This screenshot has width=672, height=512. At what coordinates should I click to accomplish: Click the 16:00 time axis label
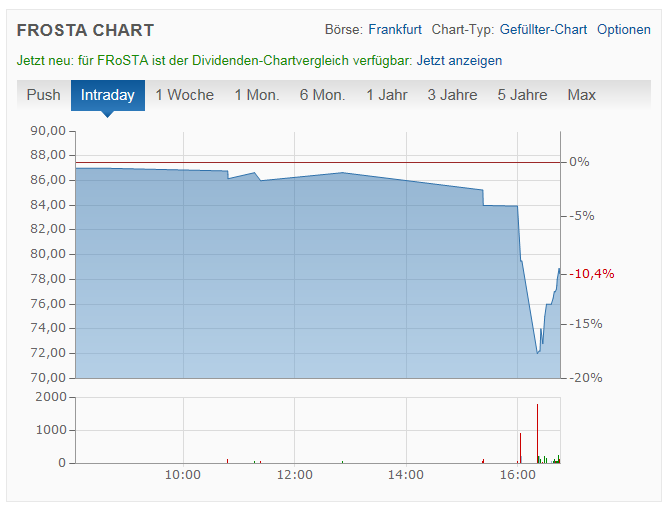517,475
